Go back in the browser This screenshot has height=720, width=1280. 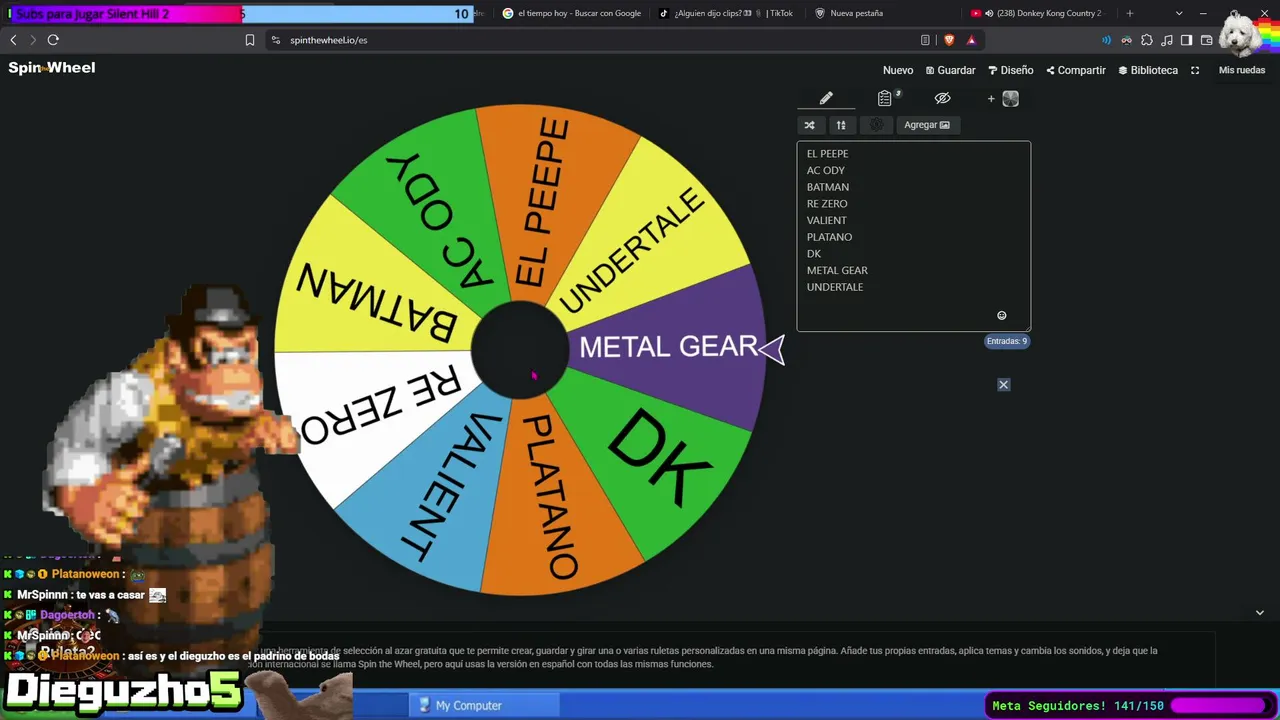(x=13, y=40)
